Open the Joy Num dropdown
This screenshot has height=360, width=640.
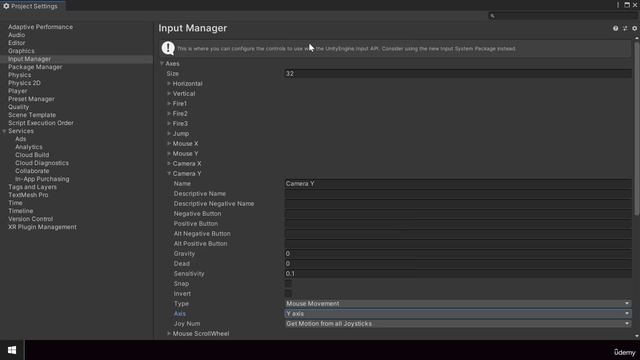click(x=458, y=324)
